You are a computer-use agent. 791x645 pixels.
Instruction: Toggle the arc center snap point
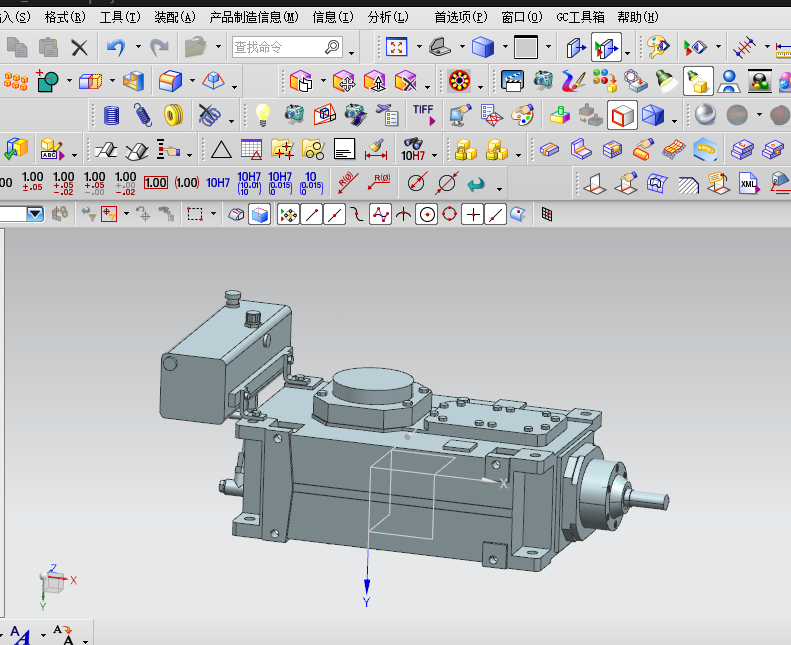pos(427,214)
